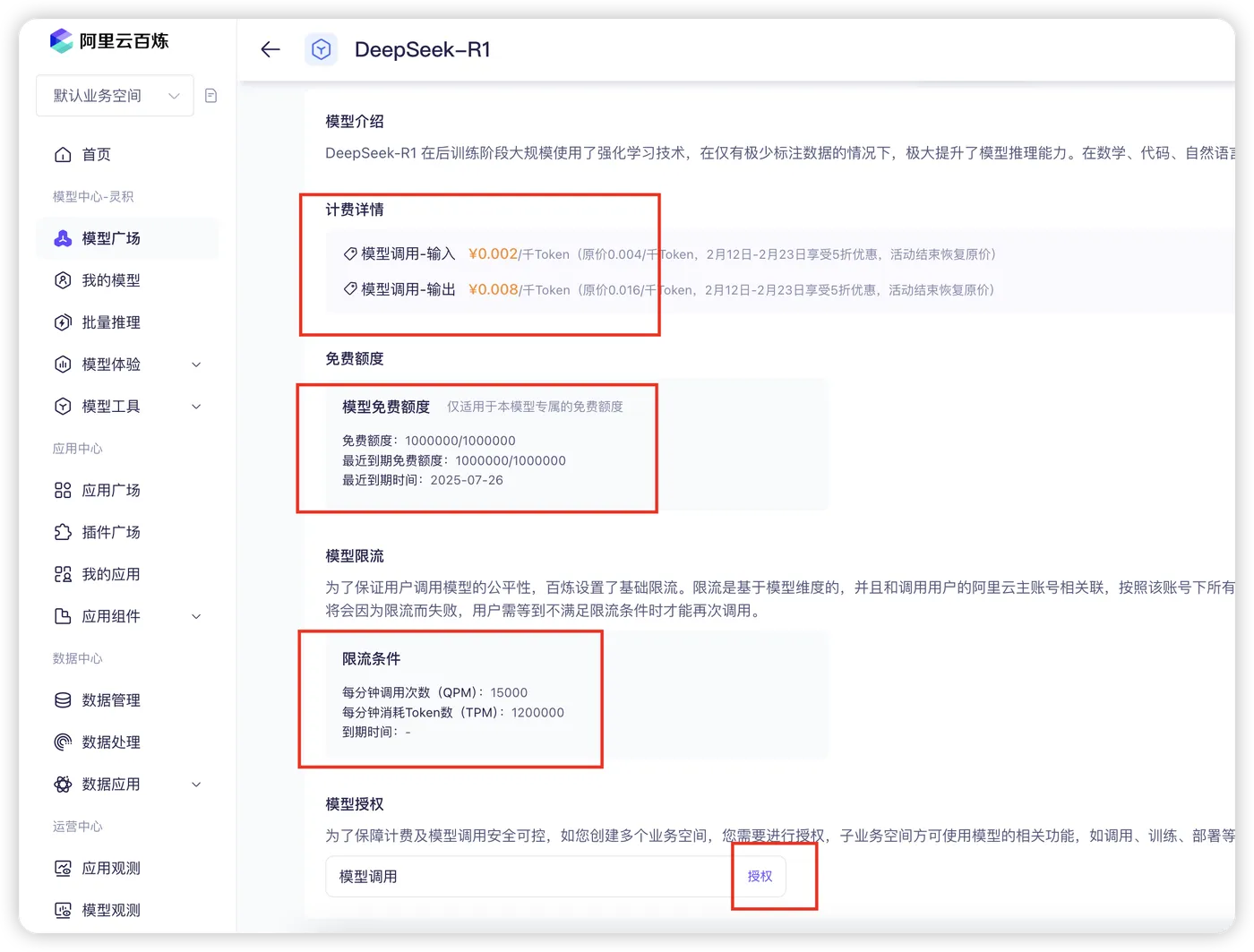Expand the 应用组件 submenu chevron
Image resolution: width=1254 pixels, height=952 pixels.
(196, 616)
